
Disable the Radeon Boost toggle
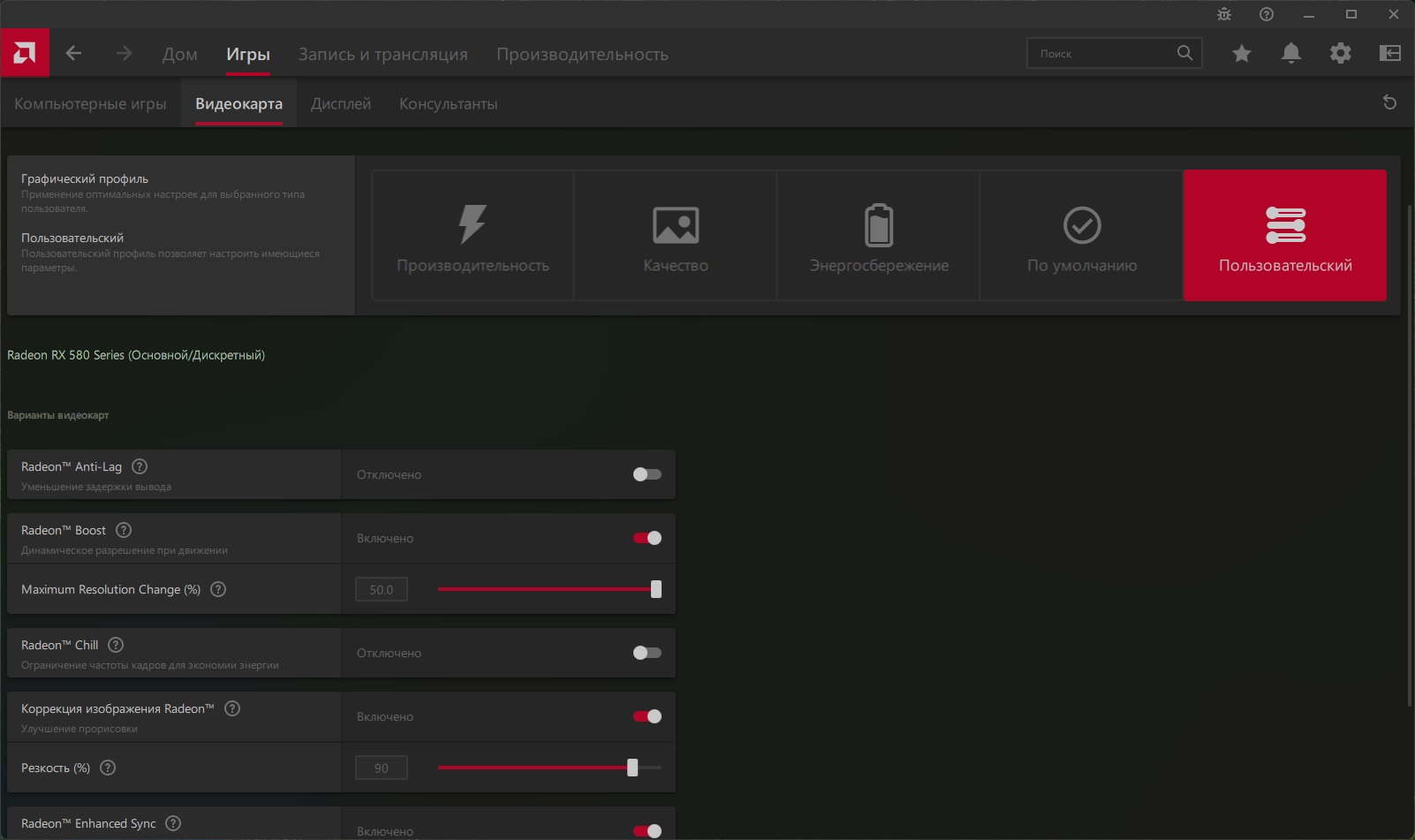(x=647, y=538)
